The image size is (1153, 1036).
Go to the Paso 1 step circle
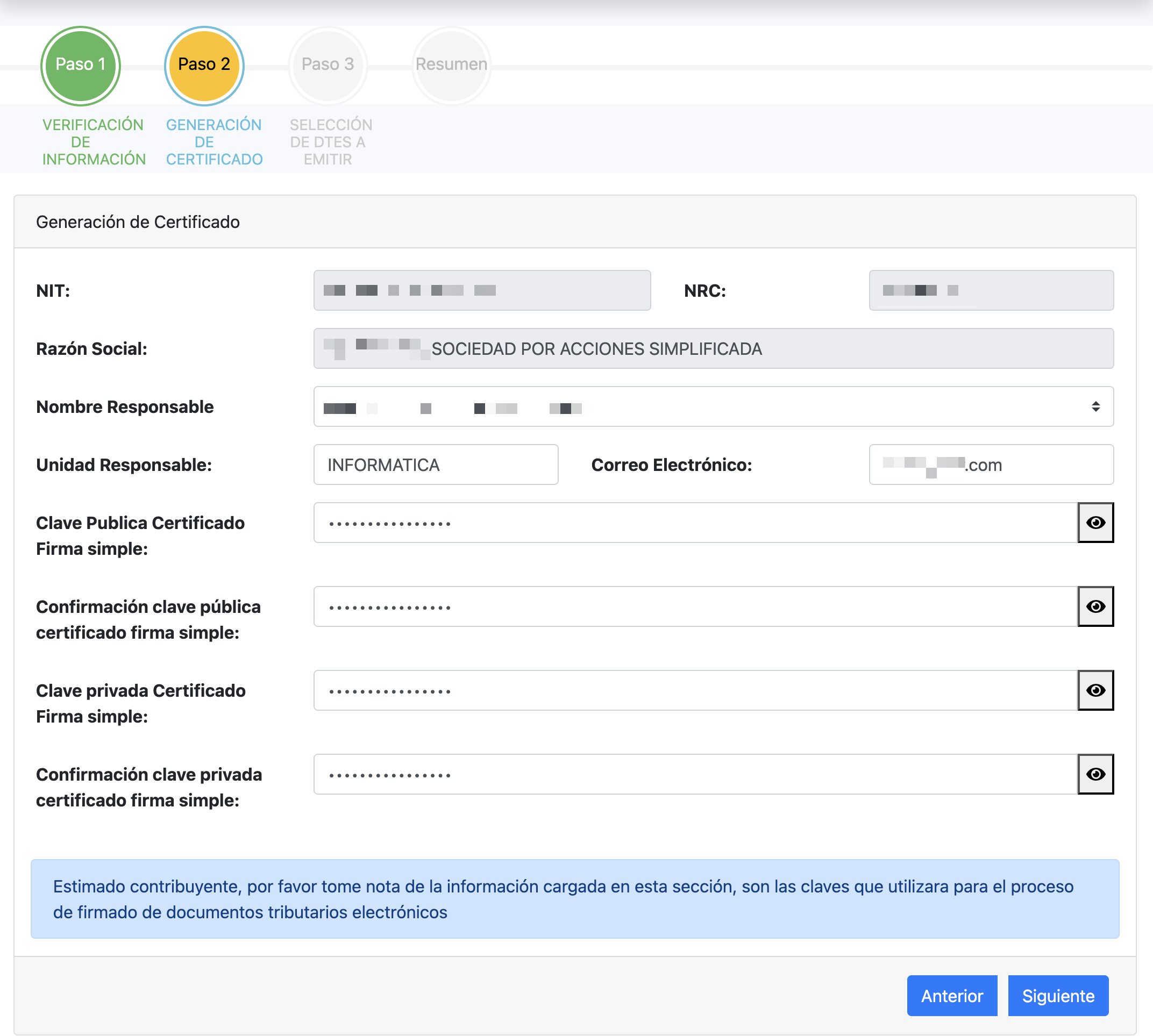[80, 65]
